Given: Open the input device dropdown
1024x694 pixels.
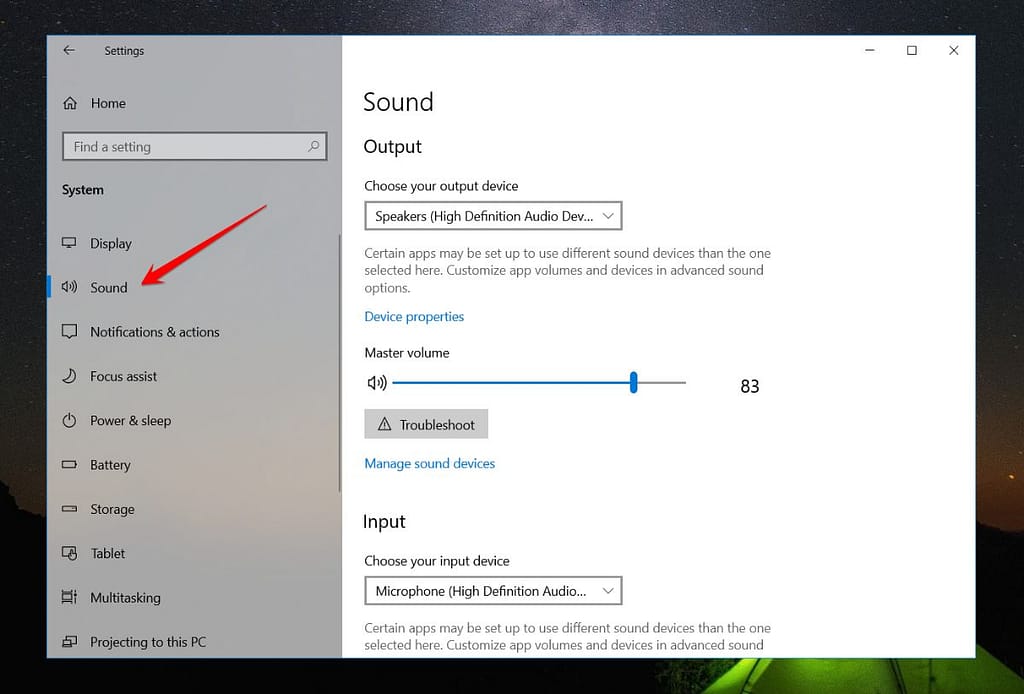Looking at the screenshot, I should pyautogui.click(x=493, y=591).
